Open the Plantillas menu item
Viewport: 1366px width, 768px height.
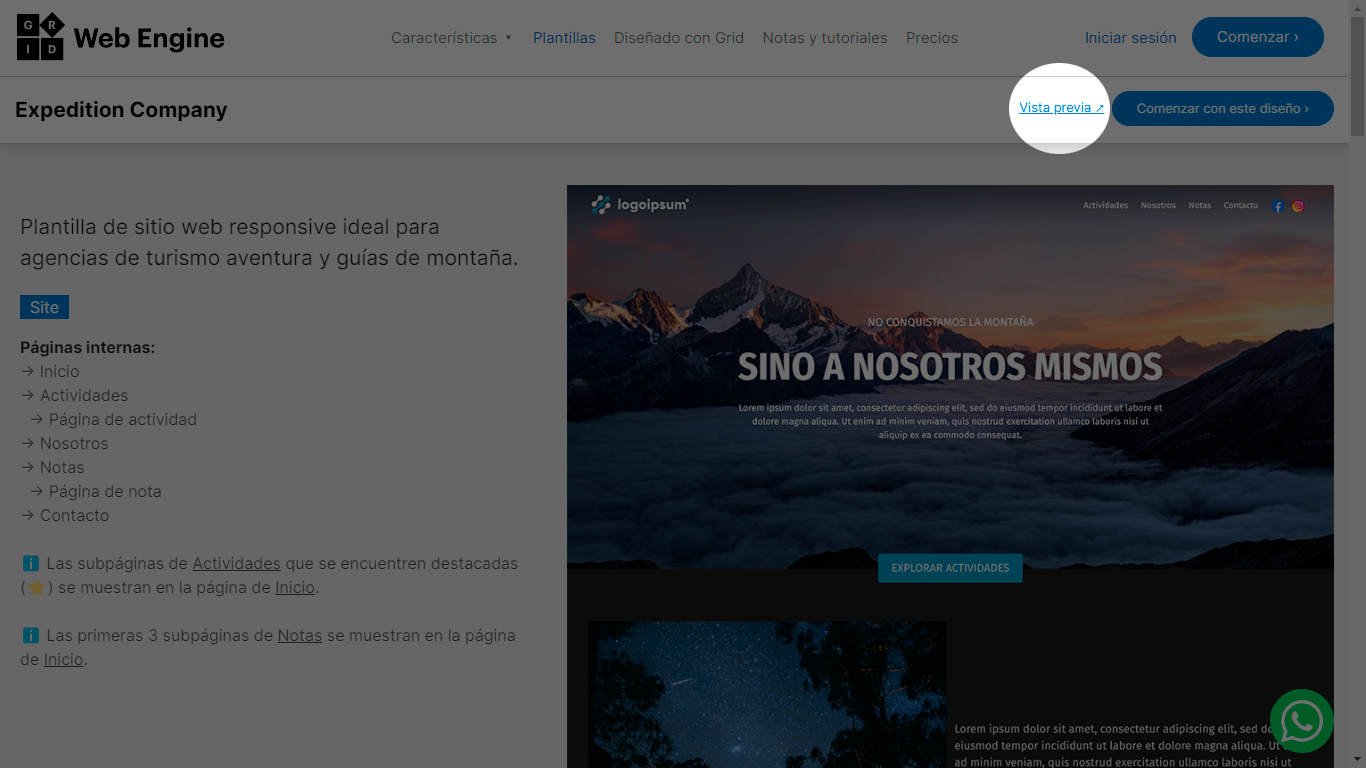[x=564, y=38]
